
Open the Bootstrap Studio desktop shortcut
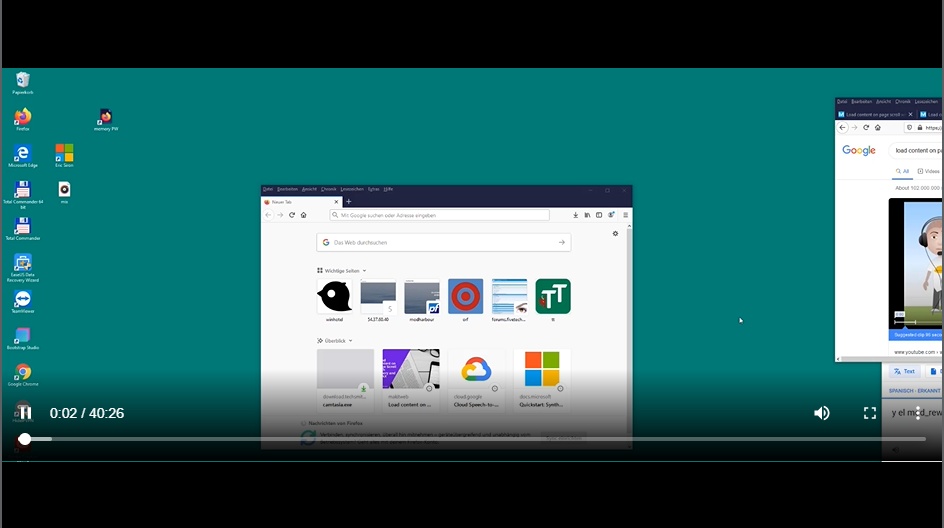[x=23, y=338]
